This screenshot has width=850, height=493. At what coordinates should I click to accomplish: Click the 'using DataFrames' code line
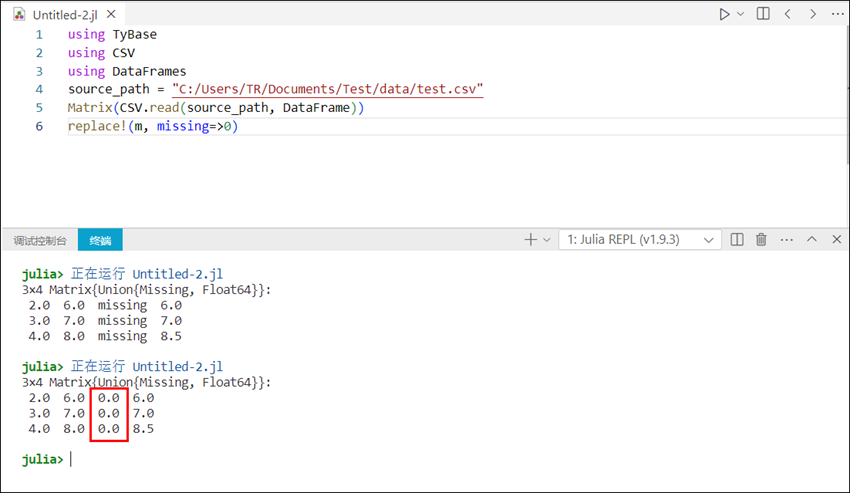[127, 72]
